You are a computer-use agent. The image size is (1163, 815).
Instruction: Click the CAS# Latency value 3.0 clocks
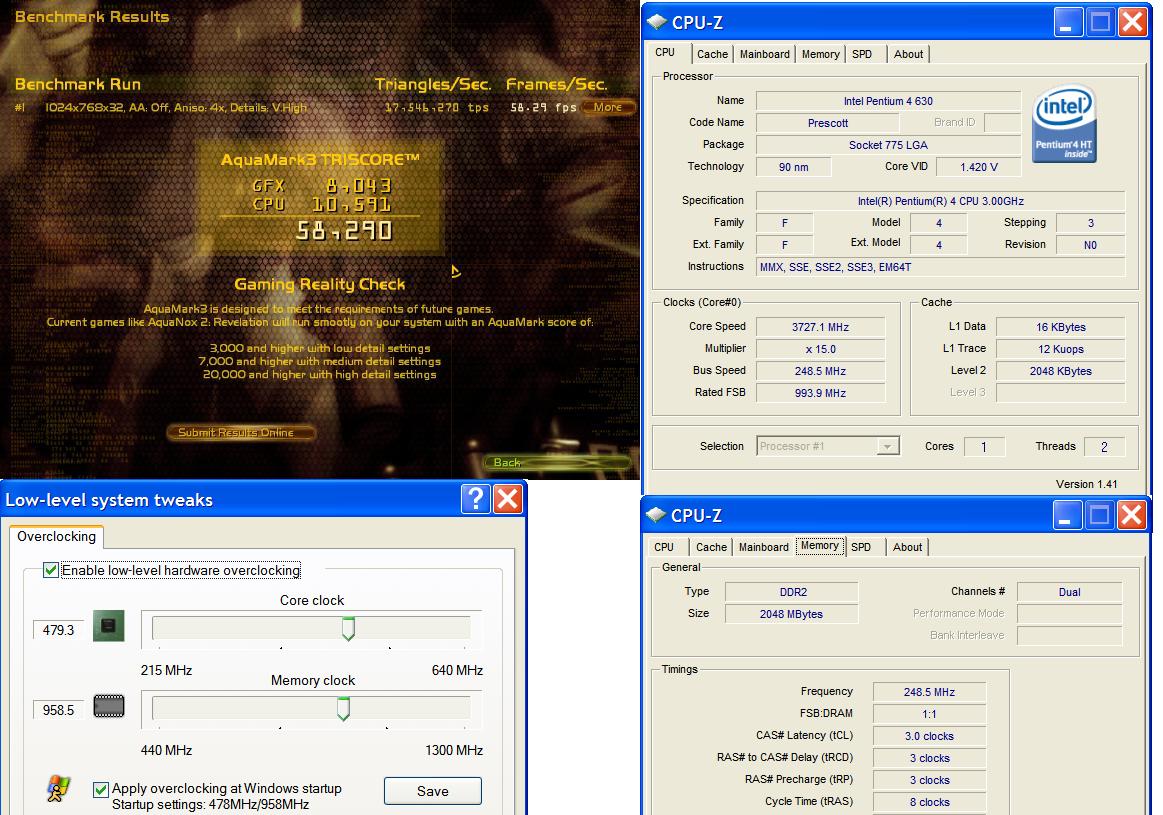(x=929, y=736)
